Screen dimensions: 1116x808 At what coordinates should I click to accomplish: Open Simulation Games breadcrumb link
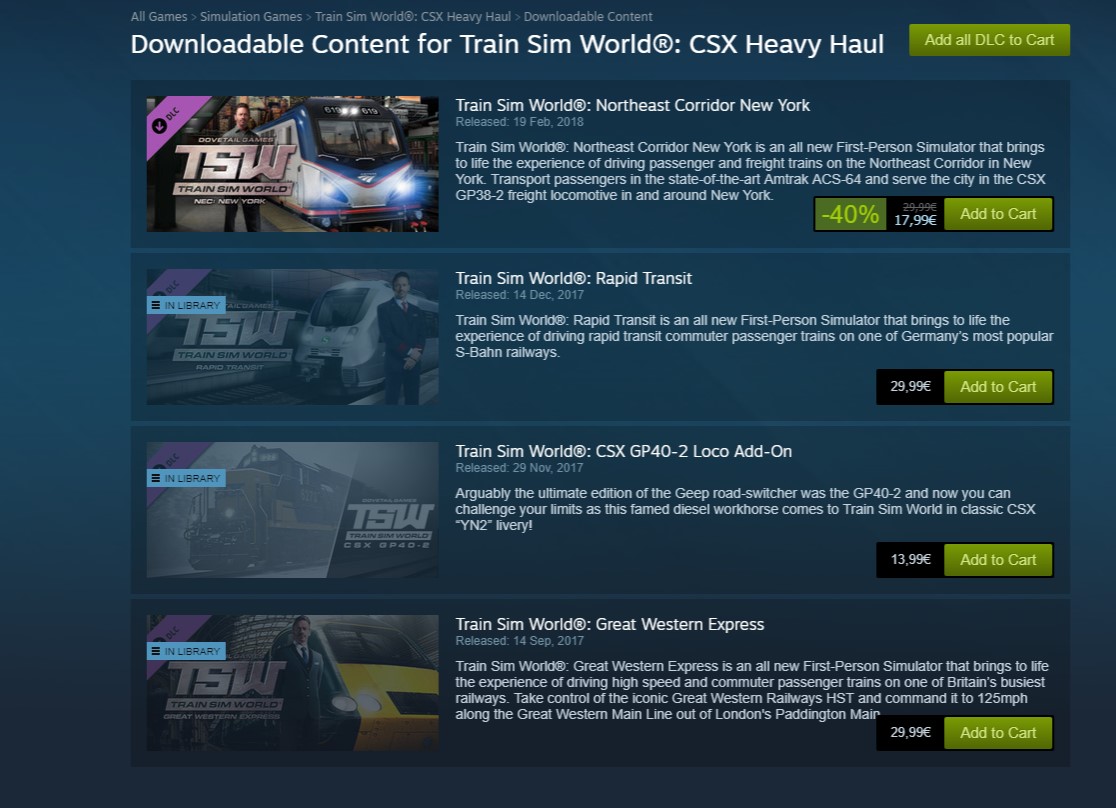pyautogui.click(x=251, y=16)
